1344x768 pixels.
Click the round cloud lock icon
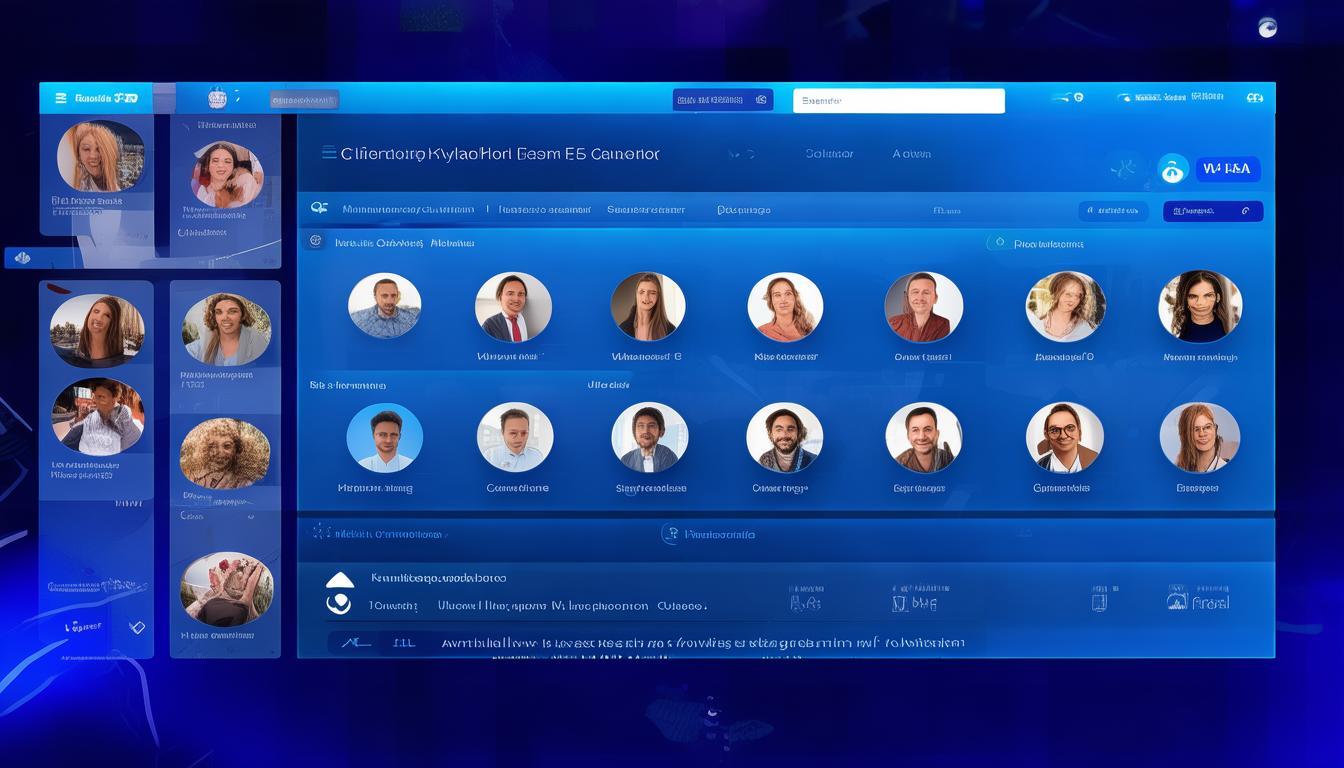1172,169
